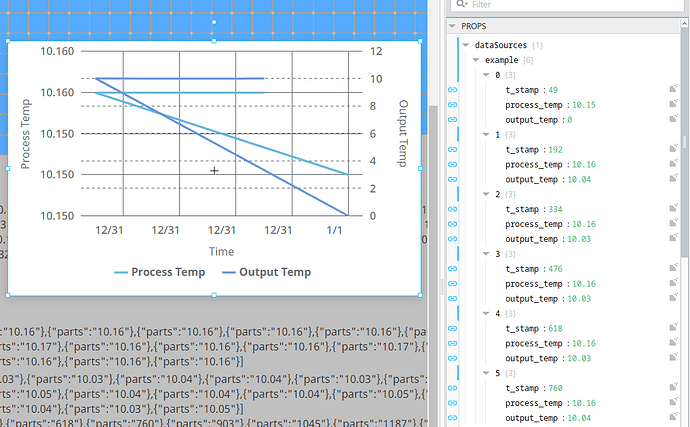Click the chart's top-center resize handle
Screen dimensions: 690x427
(214, 41)
